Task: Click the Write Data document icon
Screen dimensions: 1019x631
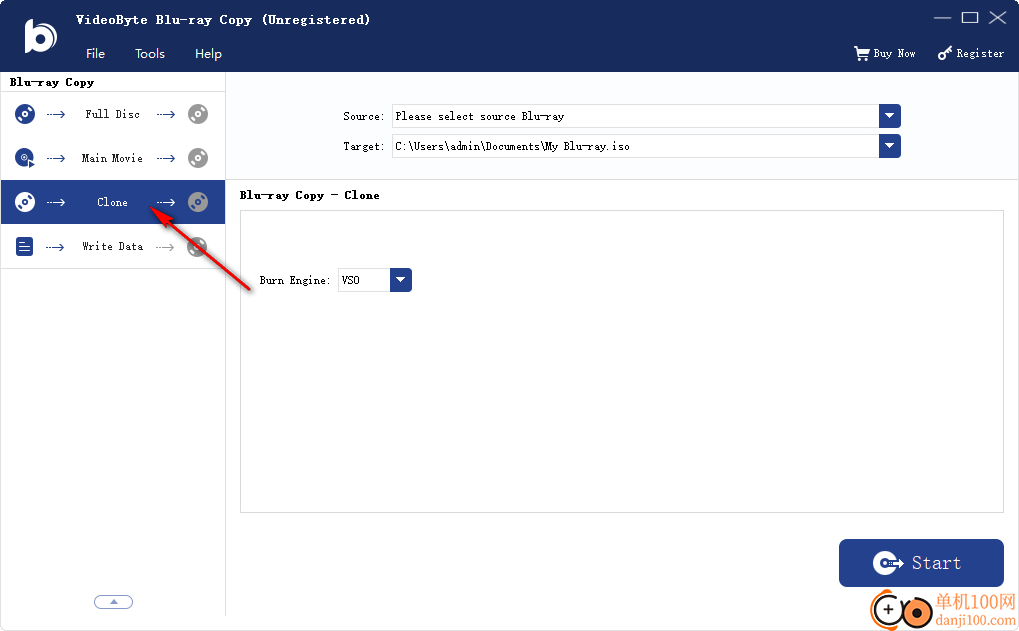Action: pos(25,246)
